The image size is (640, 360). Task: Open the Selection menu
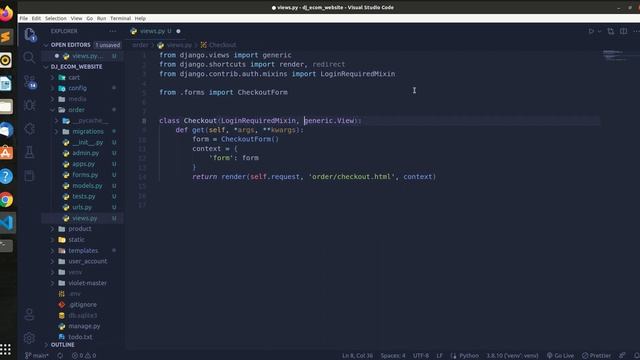click(x=56, y=18)
